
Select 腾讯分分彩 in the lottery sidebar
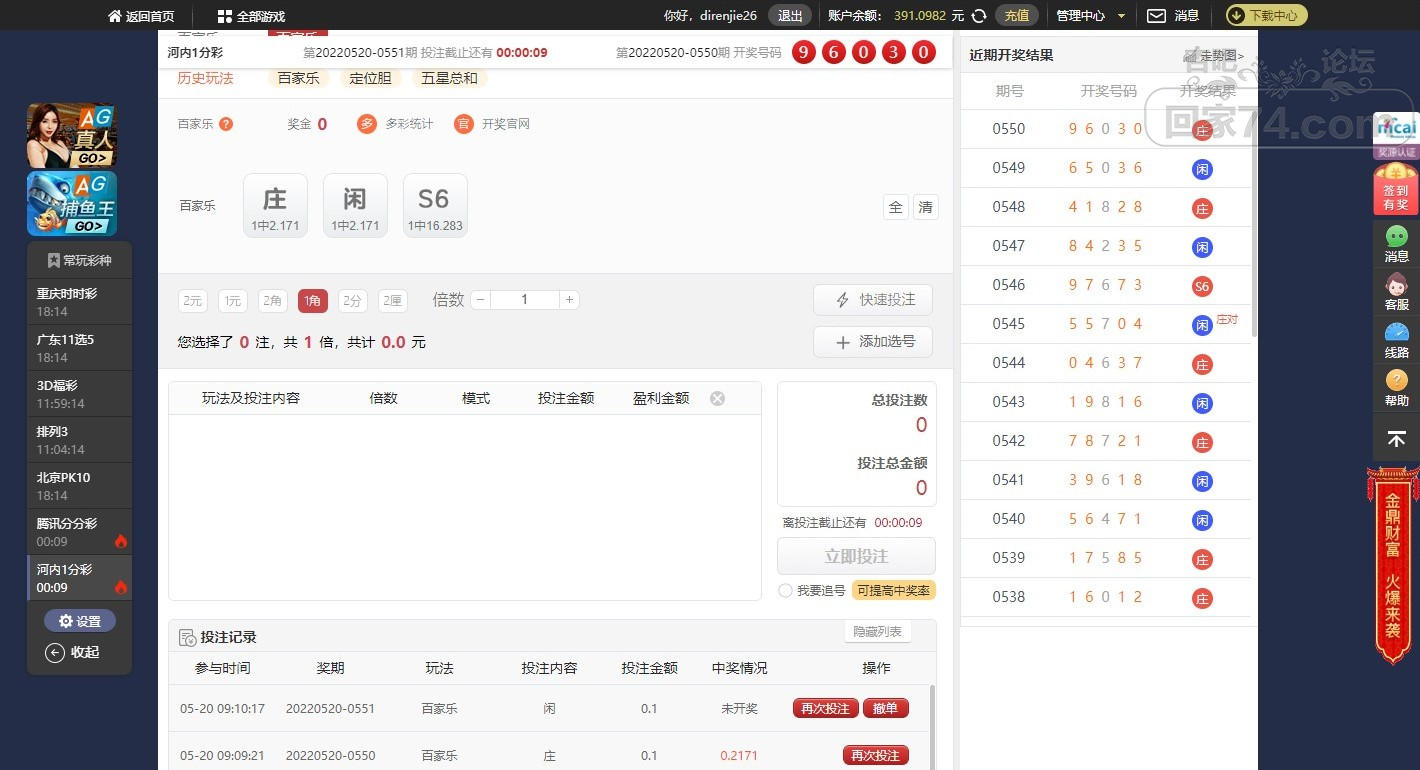click(79, 532)
